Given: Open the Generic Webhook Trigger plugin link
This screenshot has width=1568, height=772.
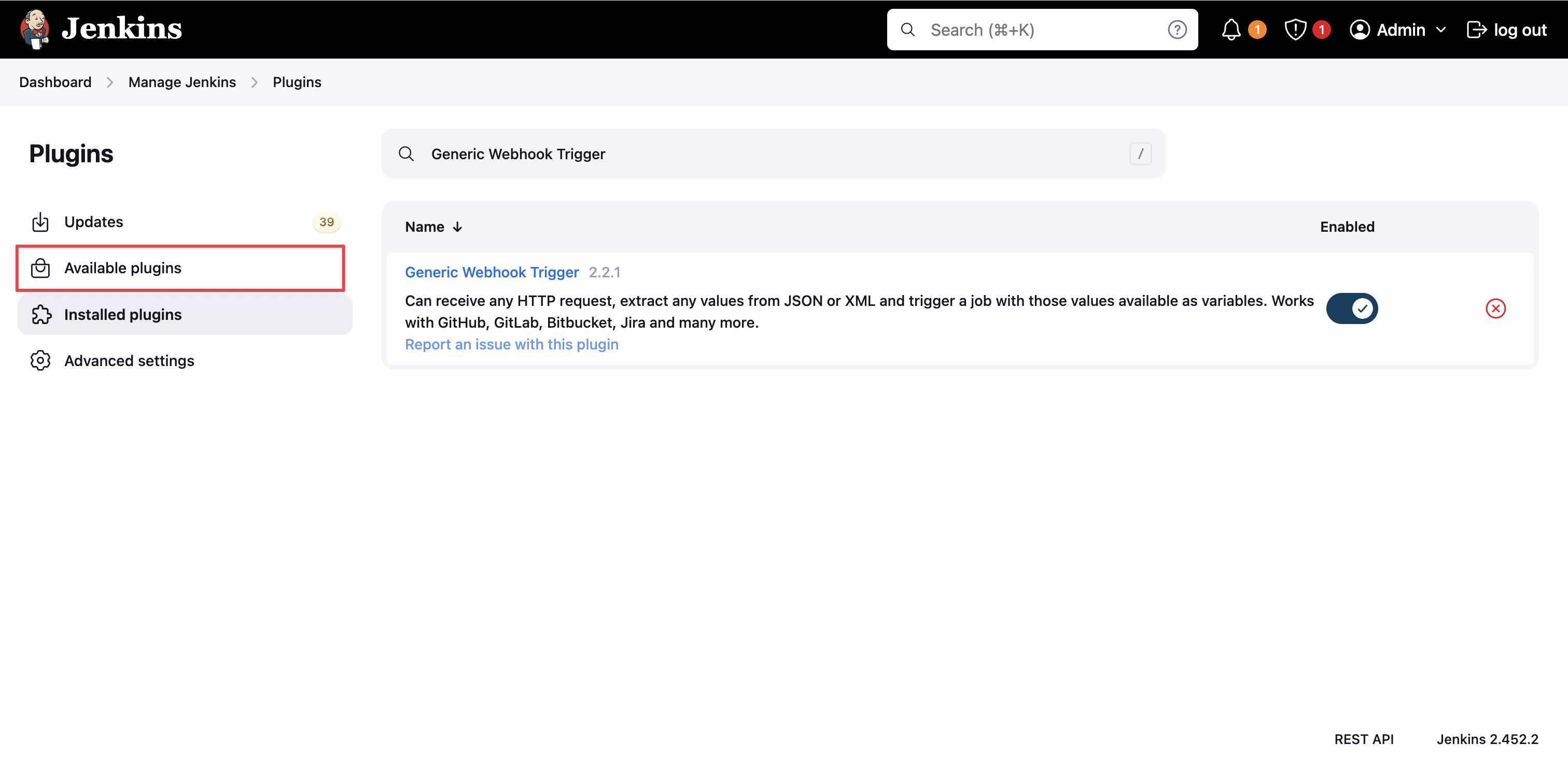Looking at the screenshot, I should click(x=491, y=272).
